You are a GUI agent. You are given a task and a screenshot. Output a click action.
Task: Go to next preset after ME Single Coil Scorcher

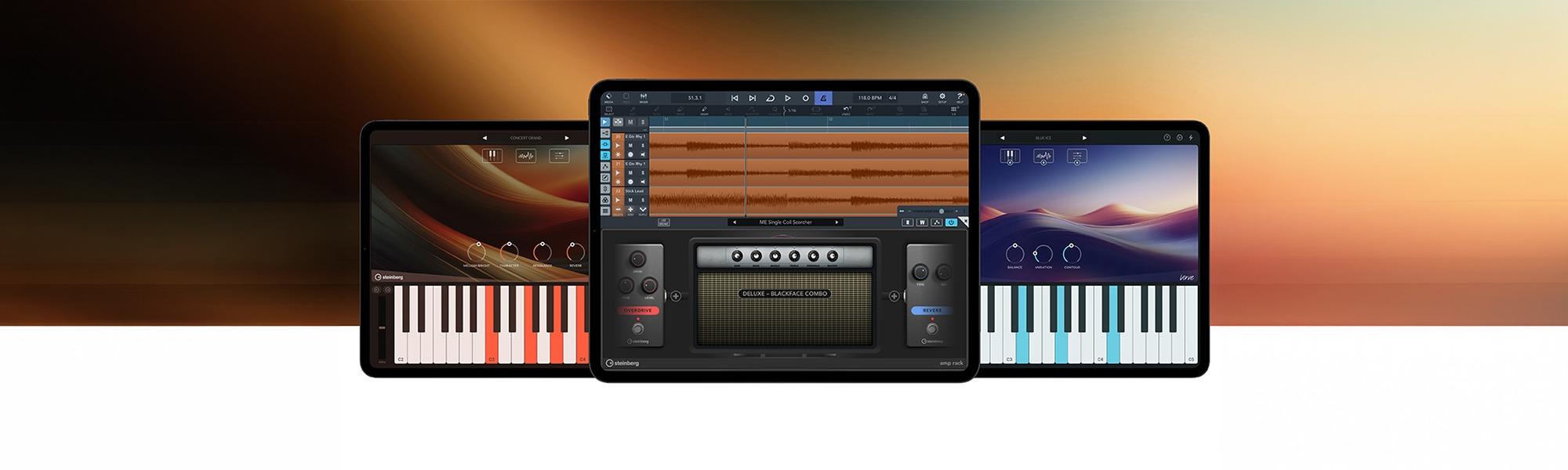(x=837, y=222)
